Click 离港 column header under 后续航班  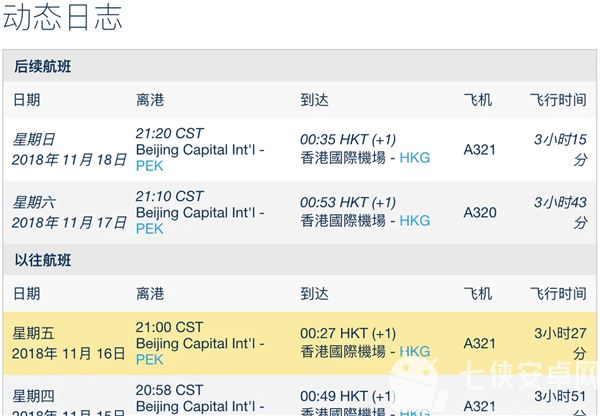point(150,100)
